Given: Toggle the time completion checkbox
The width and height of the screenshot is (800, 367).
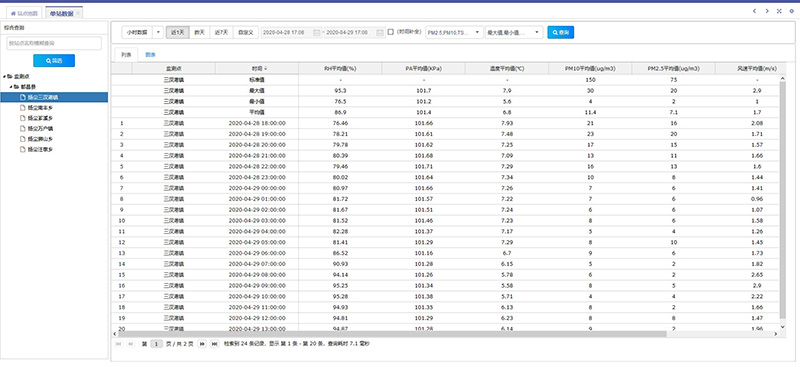Looking at the screenshot, I should pos(391,32).
